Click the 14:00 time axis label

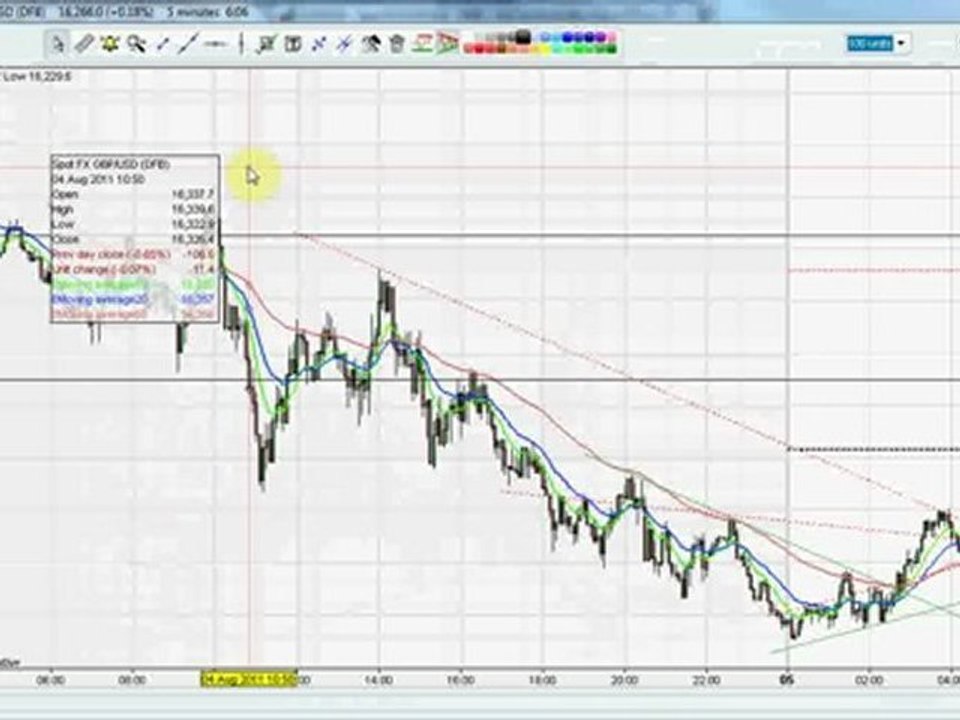click(x=379, y=680)
